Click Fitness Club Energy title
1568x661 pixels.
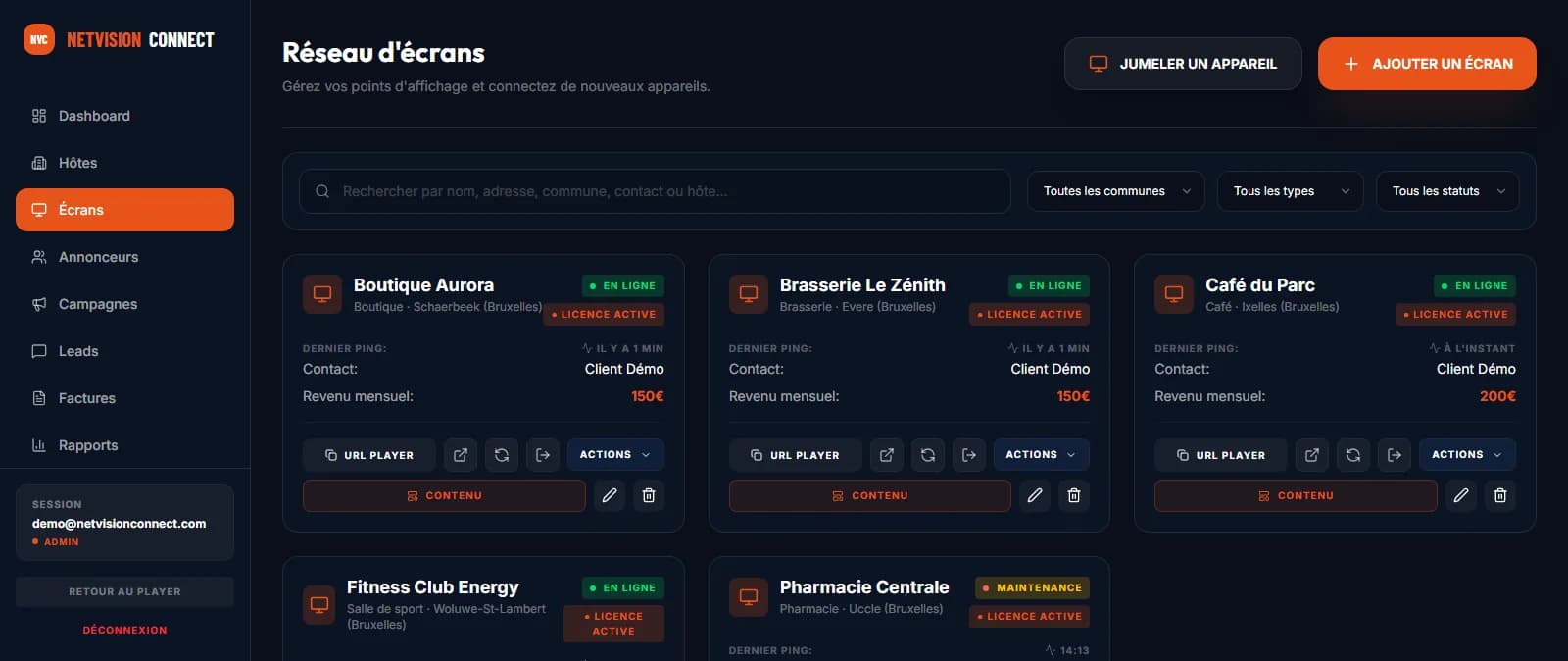[432, 586]
